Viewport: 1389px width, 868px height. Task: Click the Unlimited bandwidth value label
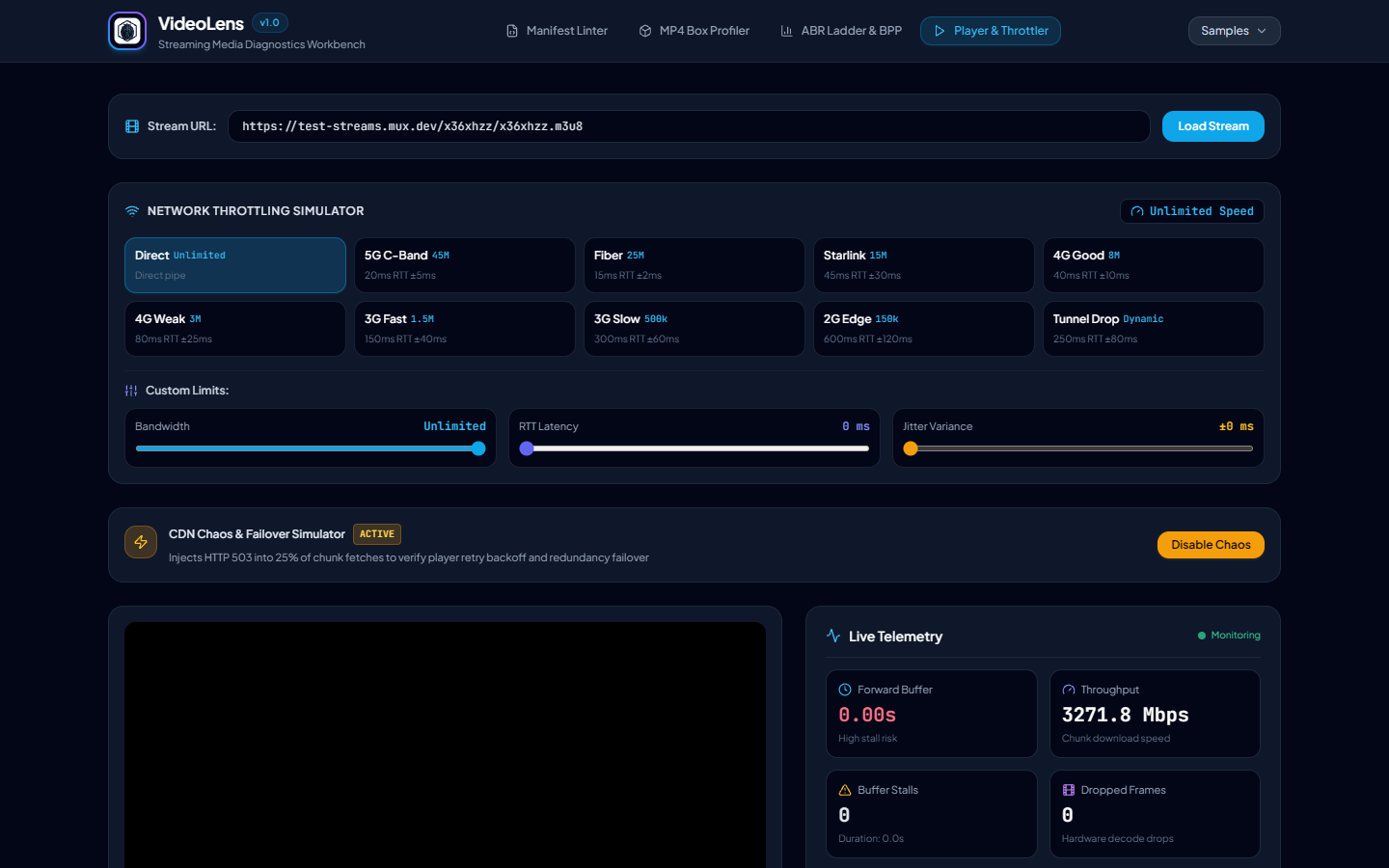coord(455,426)
